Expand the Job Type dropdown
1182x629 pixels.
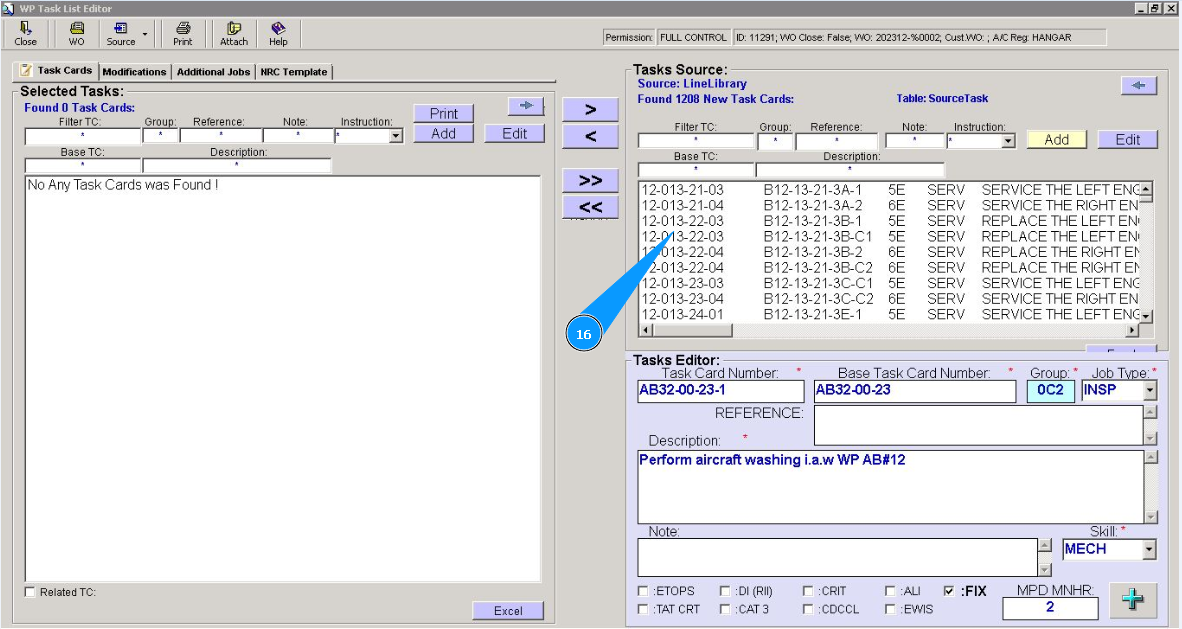(1149, 391)
